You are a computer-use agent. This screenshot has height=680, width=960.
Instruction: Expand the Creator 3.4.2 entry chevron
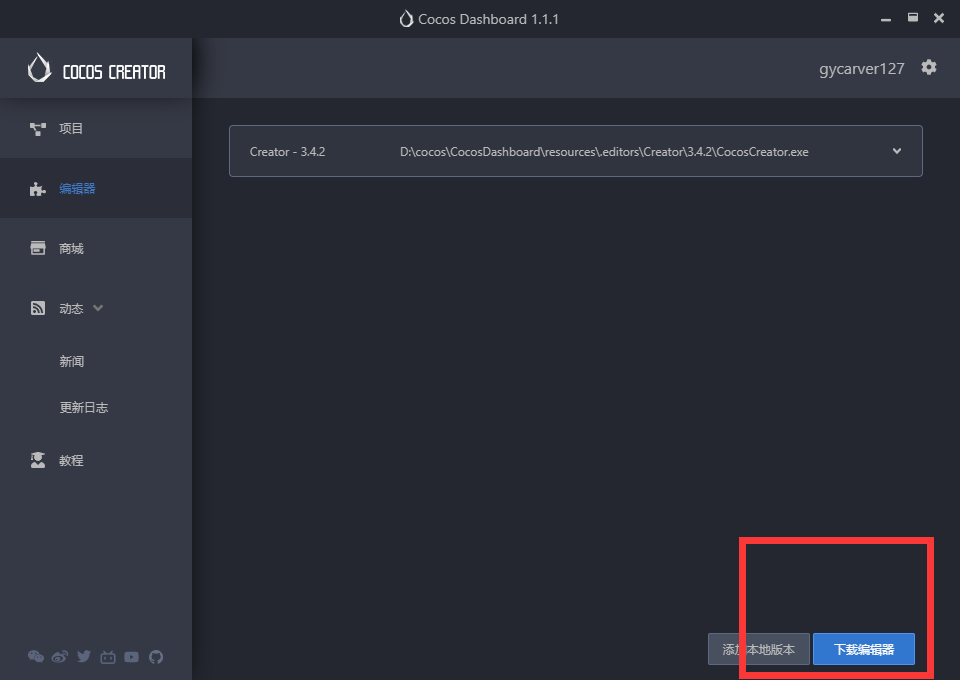pyautogui.click(x=897, y=151)
